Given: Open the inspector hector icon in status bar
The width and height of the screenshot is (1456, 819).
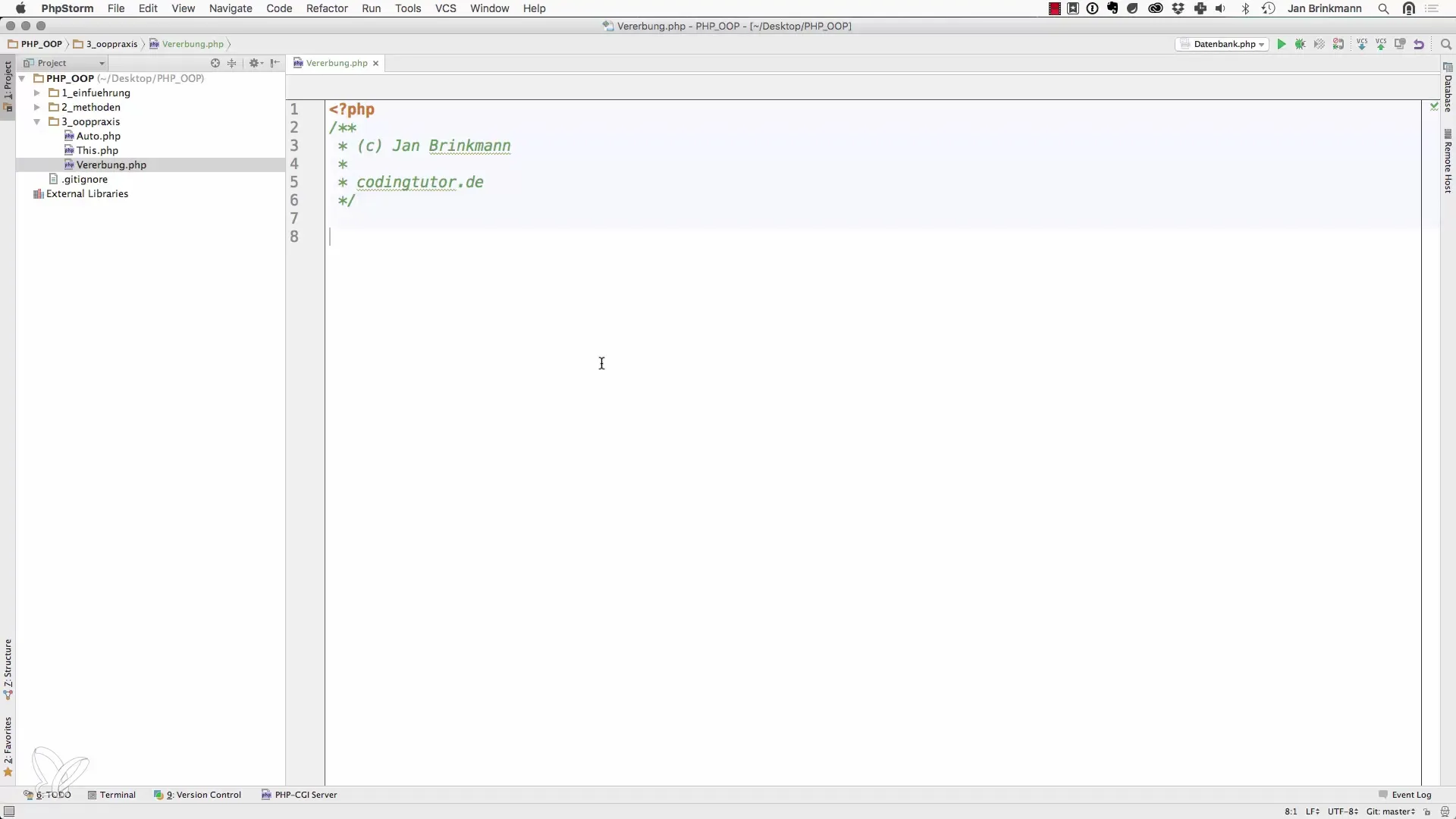Looking at the screenshot, I should tap(1445, 811).
